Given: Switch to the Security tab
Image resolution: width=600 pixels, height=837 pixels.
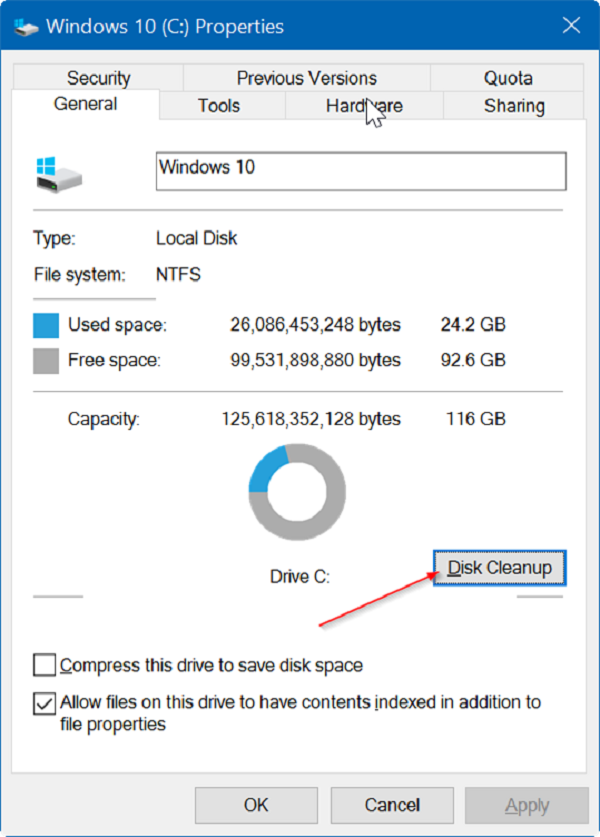Looking at the screenshot, I should (98, 78).
